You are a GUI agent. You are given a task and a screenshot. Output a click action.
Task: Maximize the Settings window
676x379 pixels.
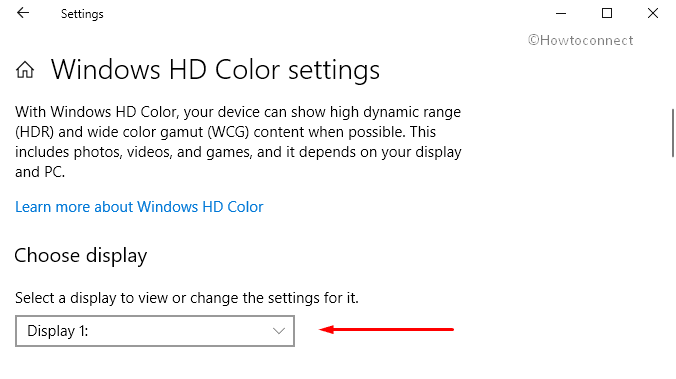point(607,13)
